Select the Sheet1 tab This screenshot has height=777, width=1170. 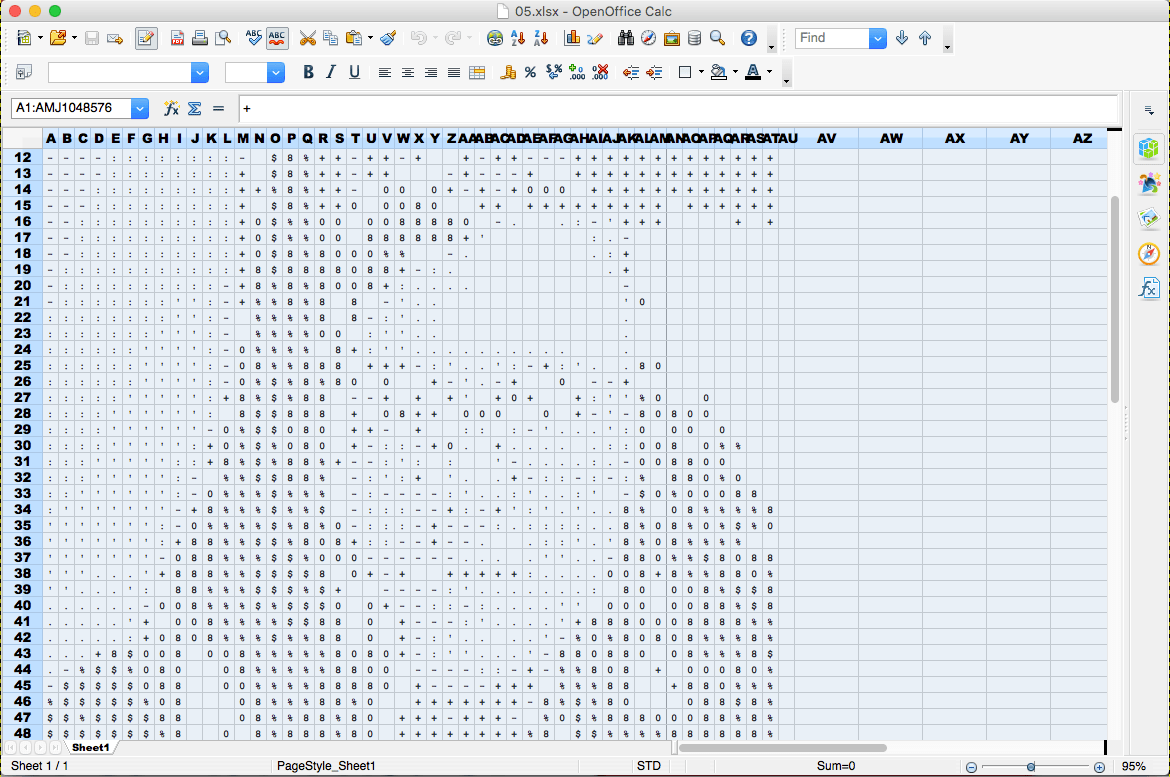tap(90, 748)
